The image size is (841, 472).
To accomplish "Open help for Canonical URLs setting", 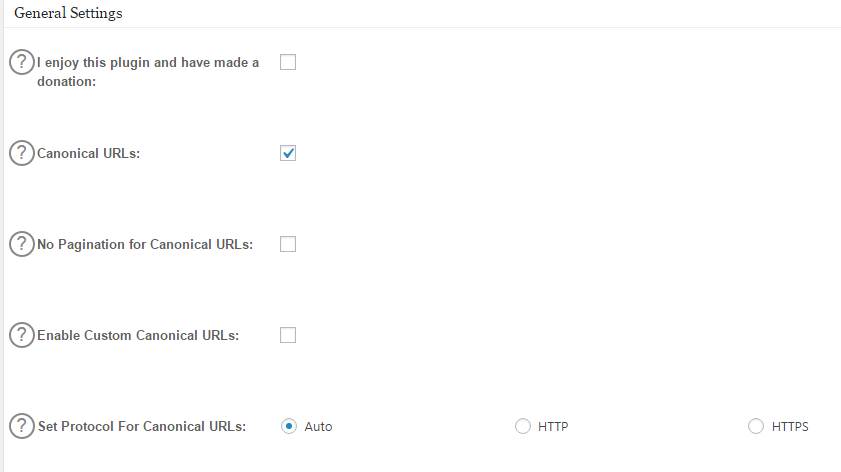I will tap(21, 153).
